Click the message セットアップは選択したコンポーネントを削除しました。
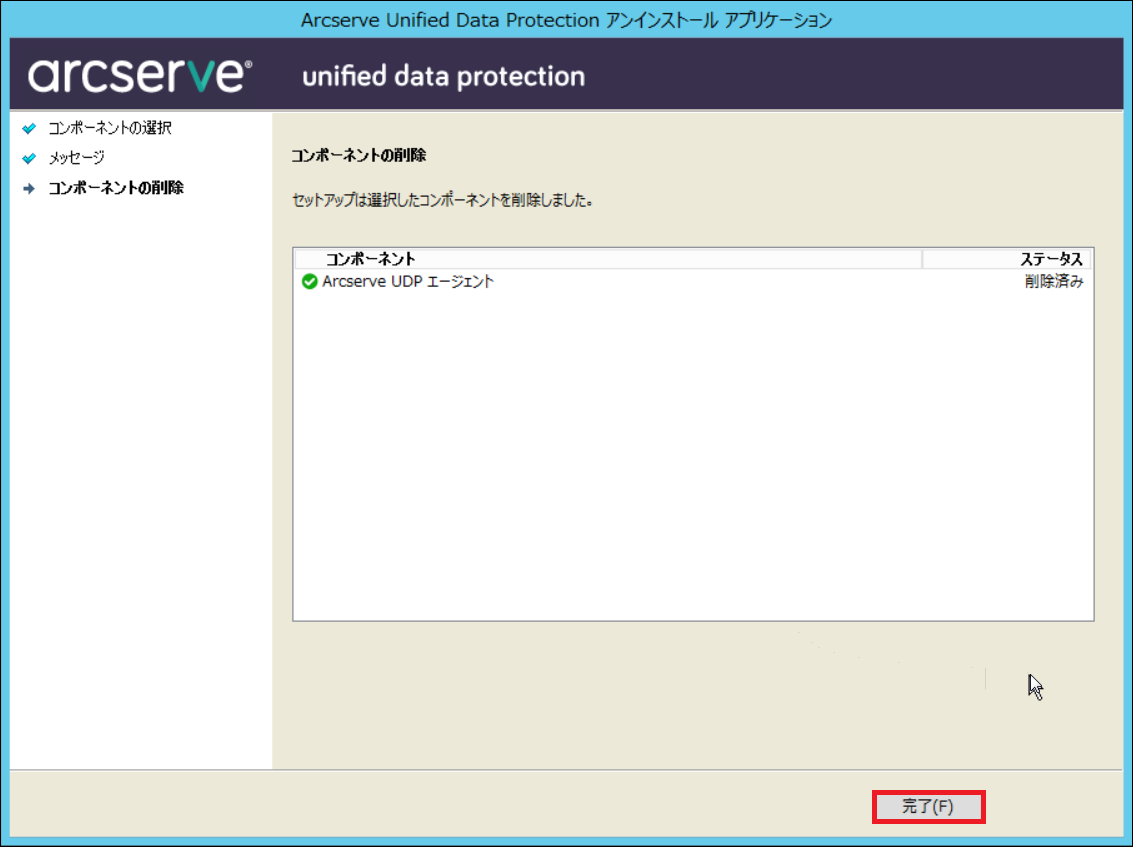Screen dimensions: 1133x847 point(442,200)
